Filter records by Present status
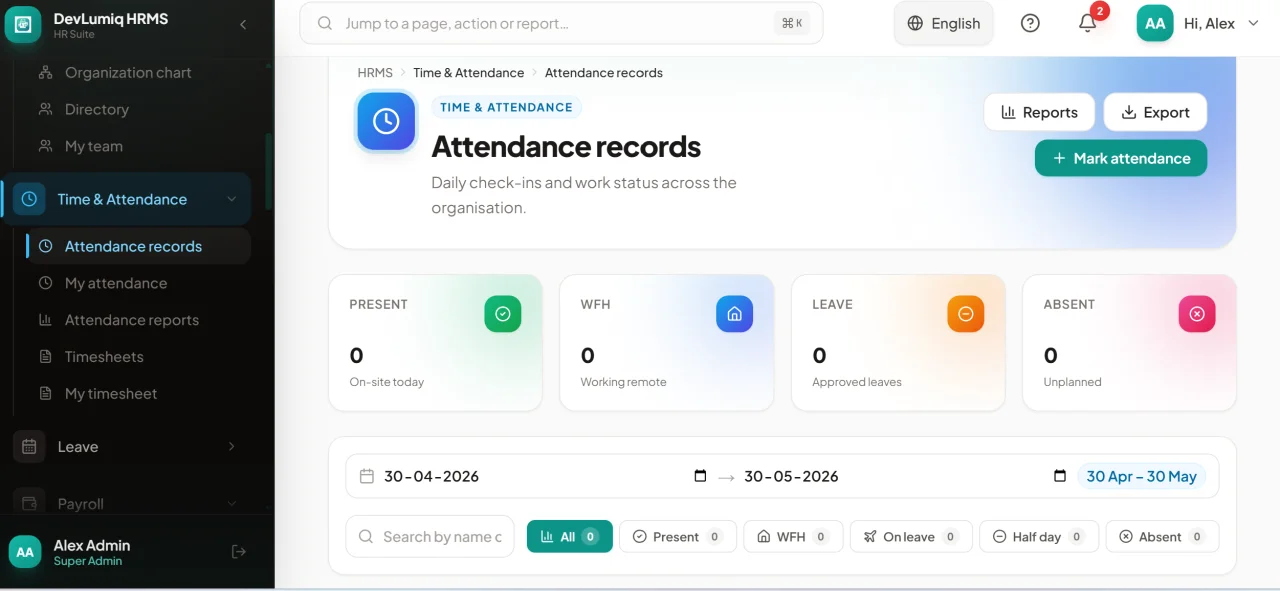 pyautogui.click(x=678, y=537)
